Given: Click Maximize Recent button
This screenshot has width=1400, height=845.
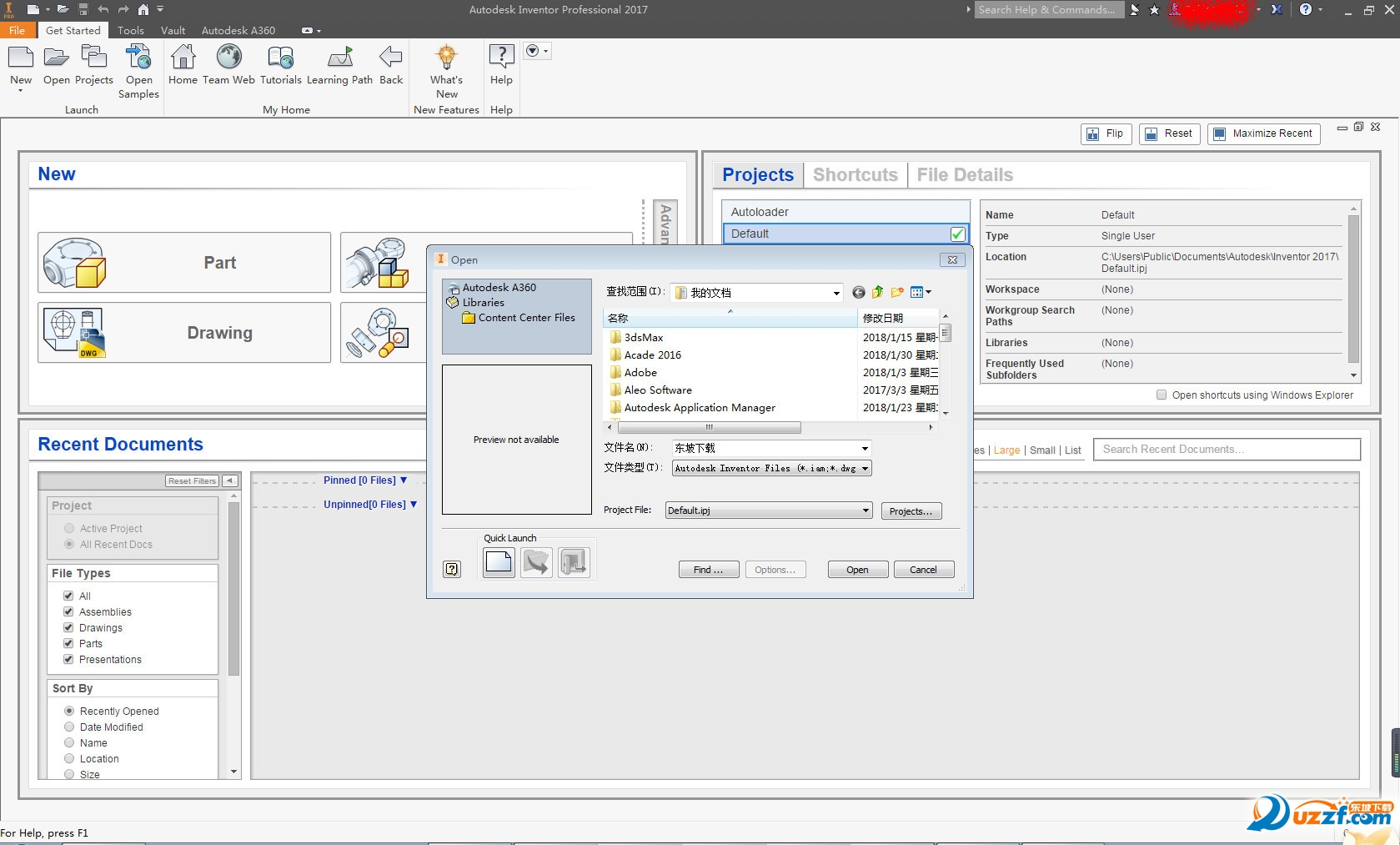Looking at the screenshot, I should pos(1263,133).
